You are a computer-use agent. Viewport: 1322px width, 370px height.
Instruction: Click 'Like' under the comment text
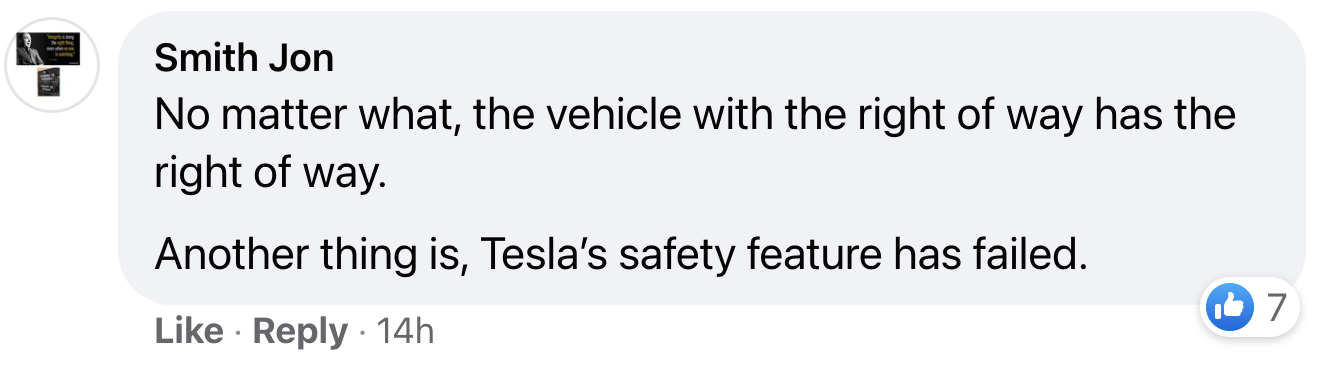click(x=189, y=331)
